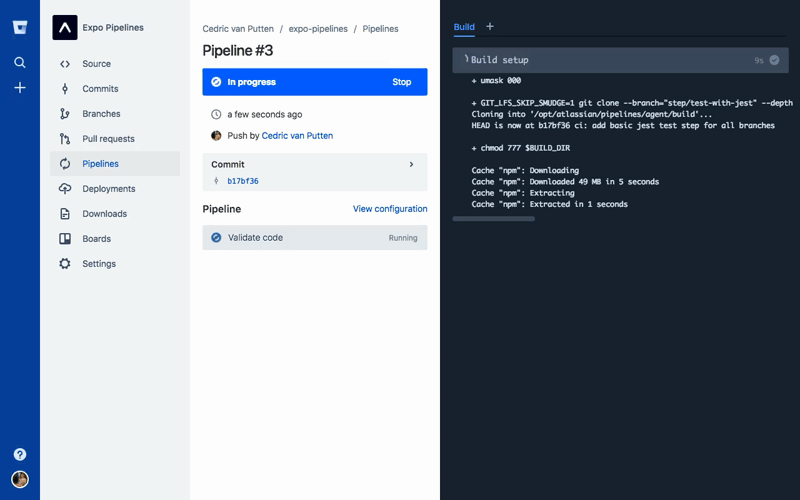The height and width of the screenshot is (500, 800).
Task: Open commit b17bf36 link
Action: pyautogui.click(x=243, y=181)
